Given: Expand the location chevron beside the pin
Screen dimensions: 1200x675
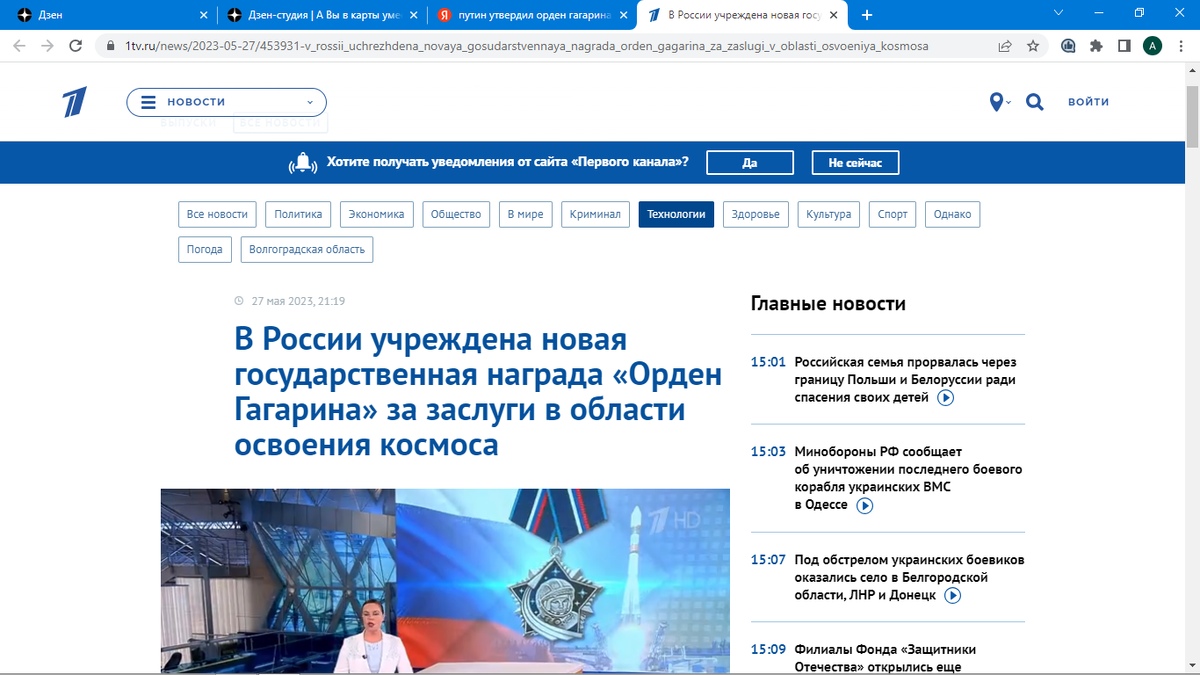Looking at the screenshot, I should point(1008,101).
